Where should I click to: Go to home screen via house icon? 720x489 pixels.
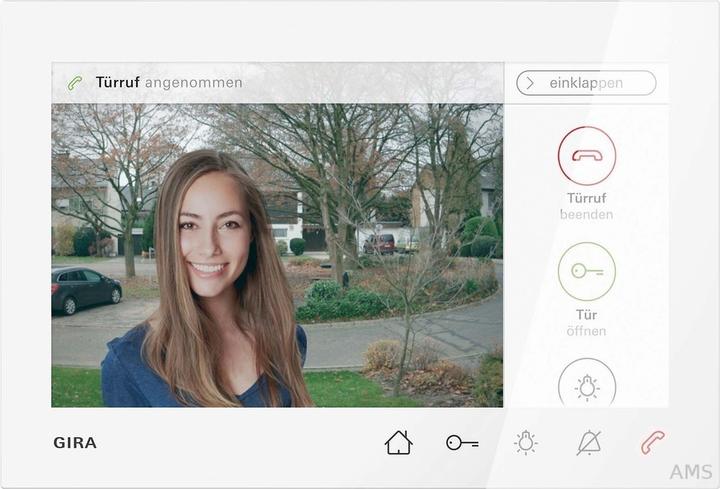tap(398, 442)
